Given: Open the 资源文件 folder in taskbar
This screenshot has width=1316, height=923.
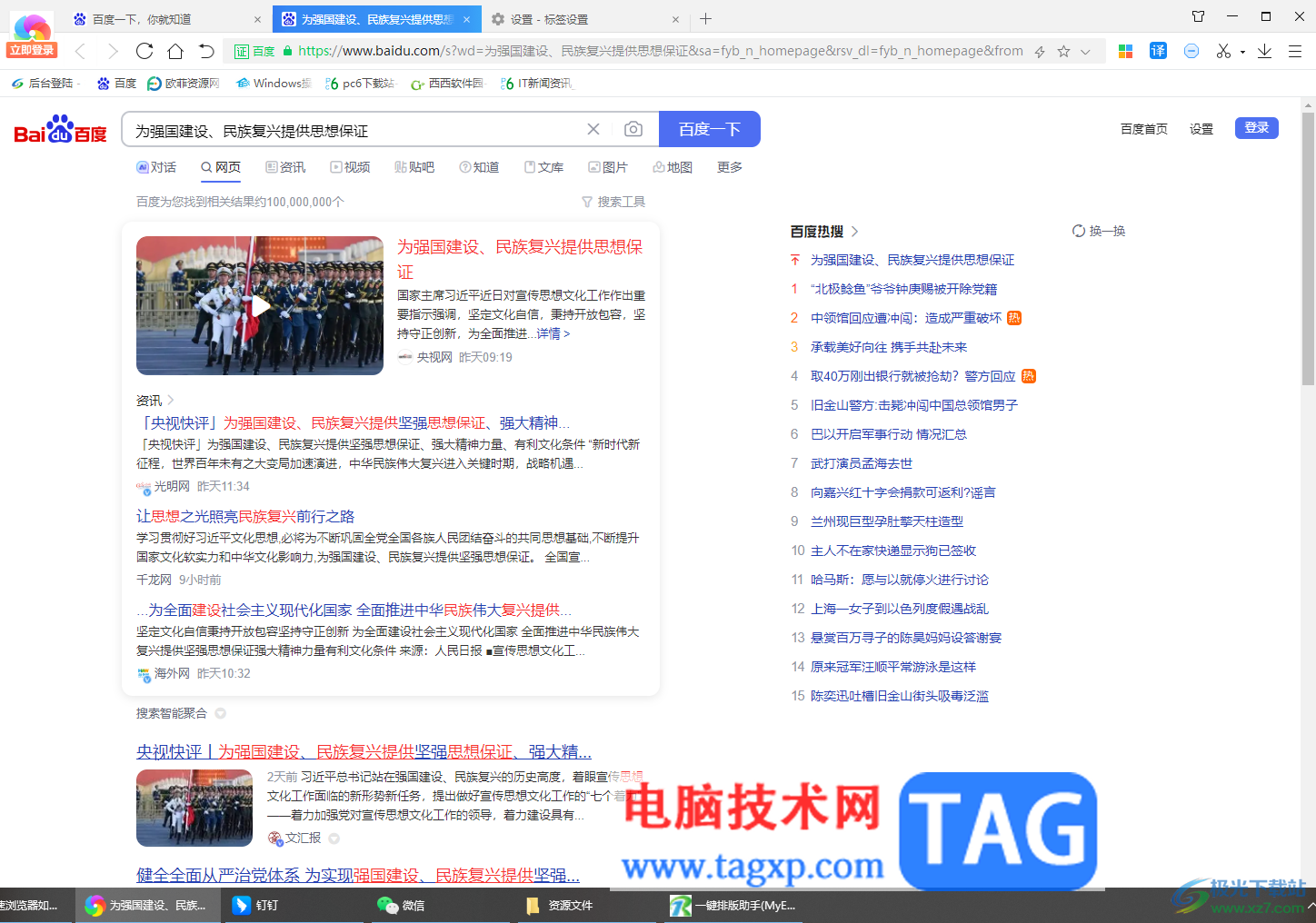Looking at the screenshot, I should click(x=559, y=905).
